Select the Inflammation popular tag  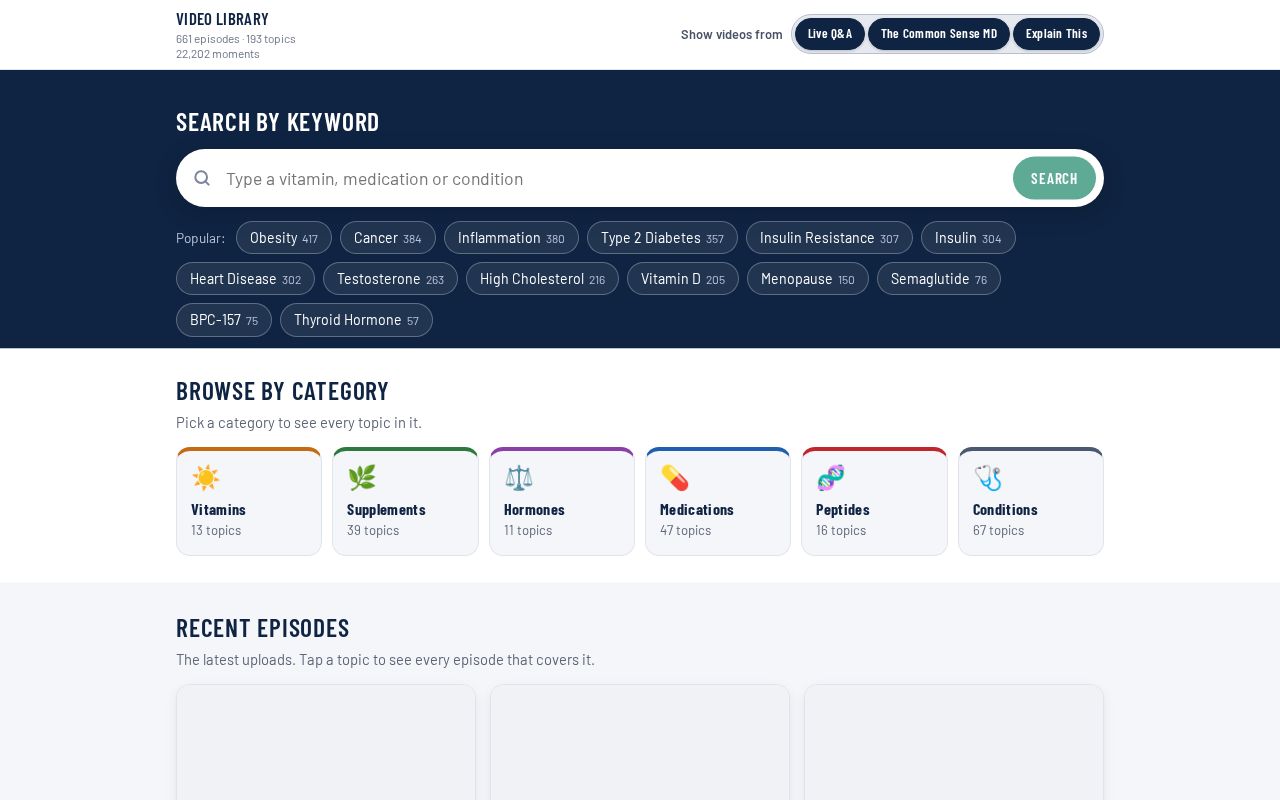coord(511,238)
